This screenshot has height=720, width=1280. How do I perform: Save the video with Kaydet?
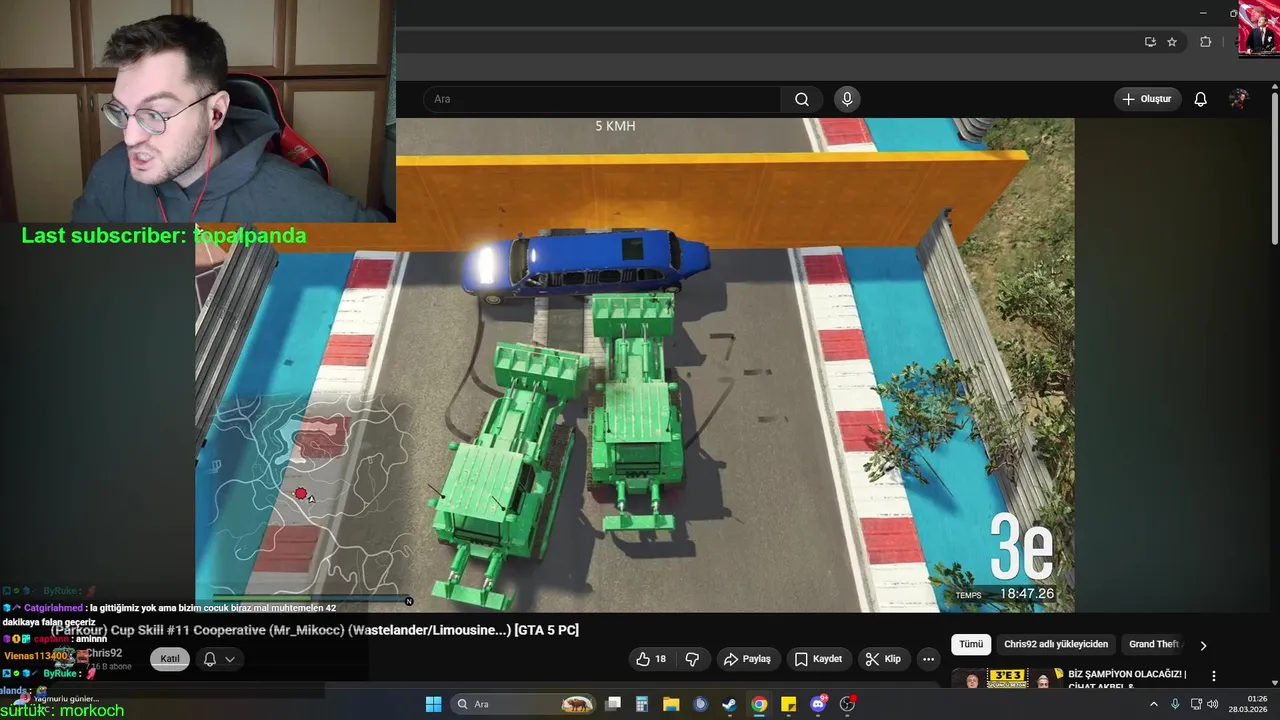pyautogui.click(x=818, y=659)
